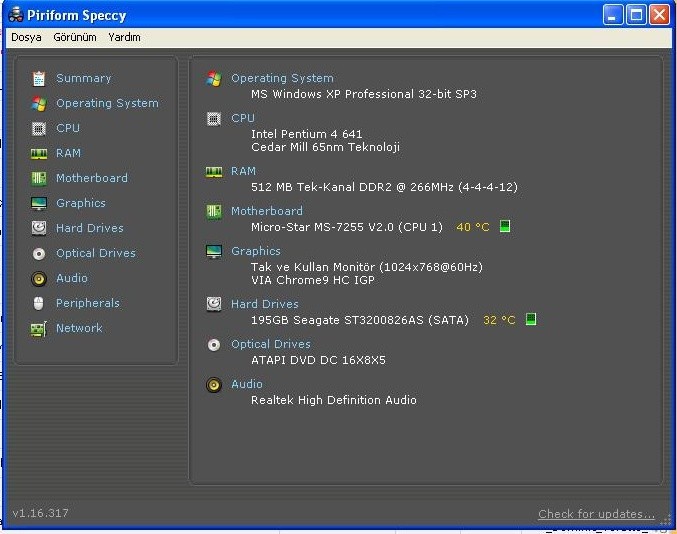Click the Check for updates link

pos(596,514)
